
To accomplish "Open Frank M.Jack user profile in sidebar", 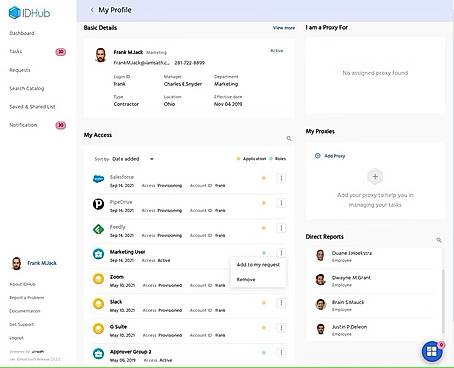I will click(34, 263).
